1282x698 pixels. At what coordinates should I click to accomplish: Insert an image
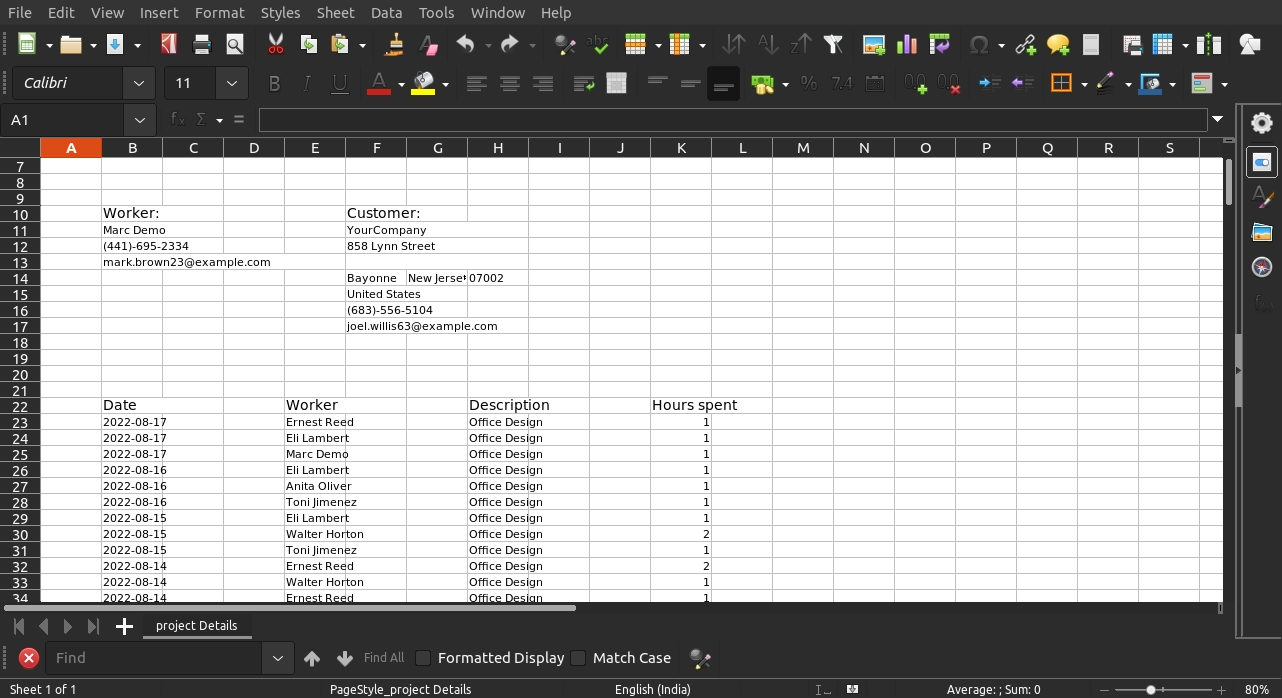pyautogui.click(x=874, y=44)
